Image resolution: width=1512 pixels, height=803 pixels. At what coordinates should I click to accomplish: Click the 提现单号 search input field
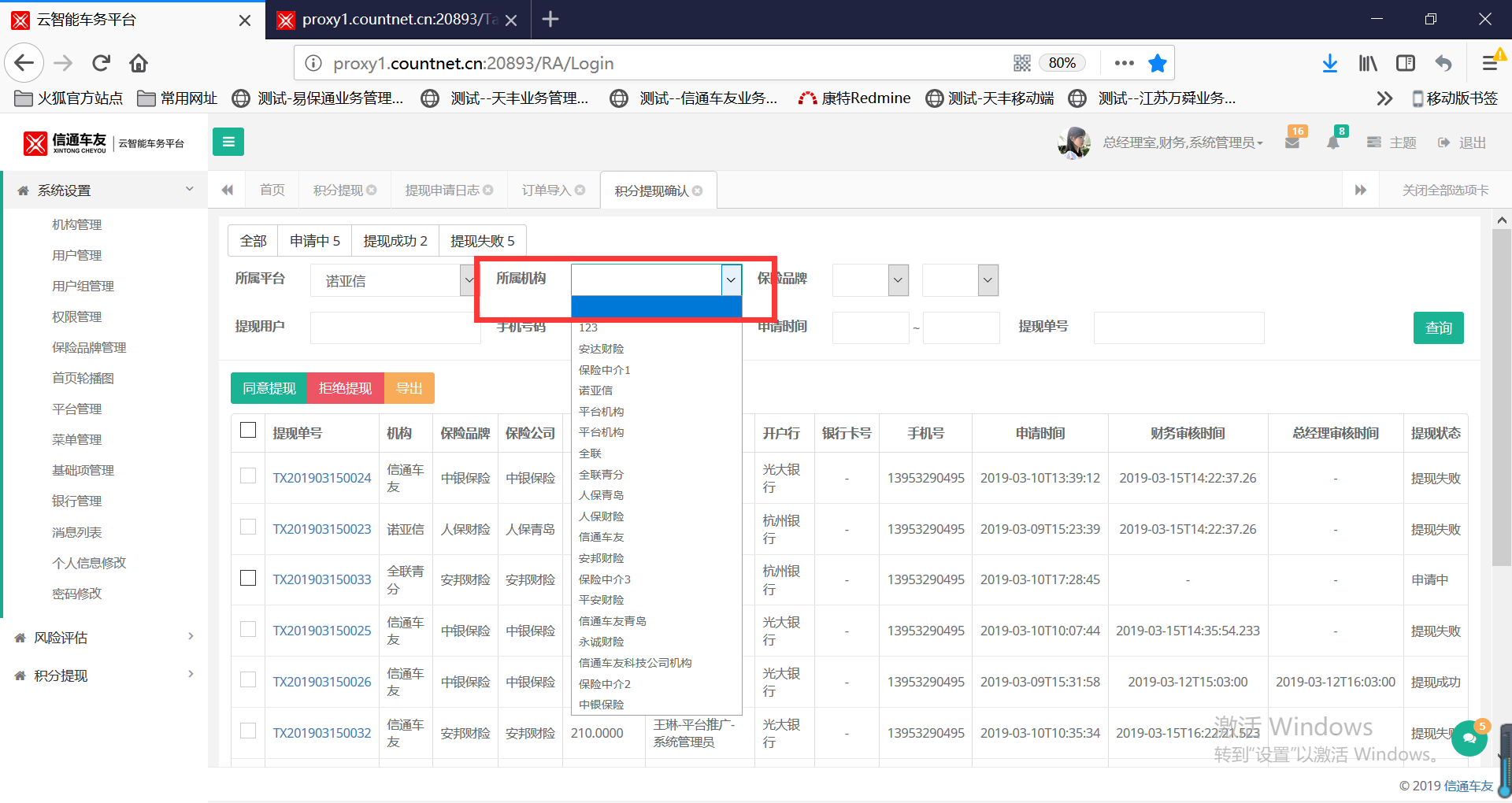[x=1178, y=327]
